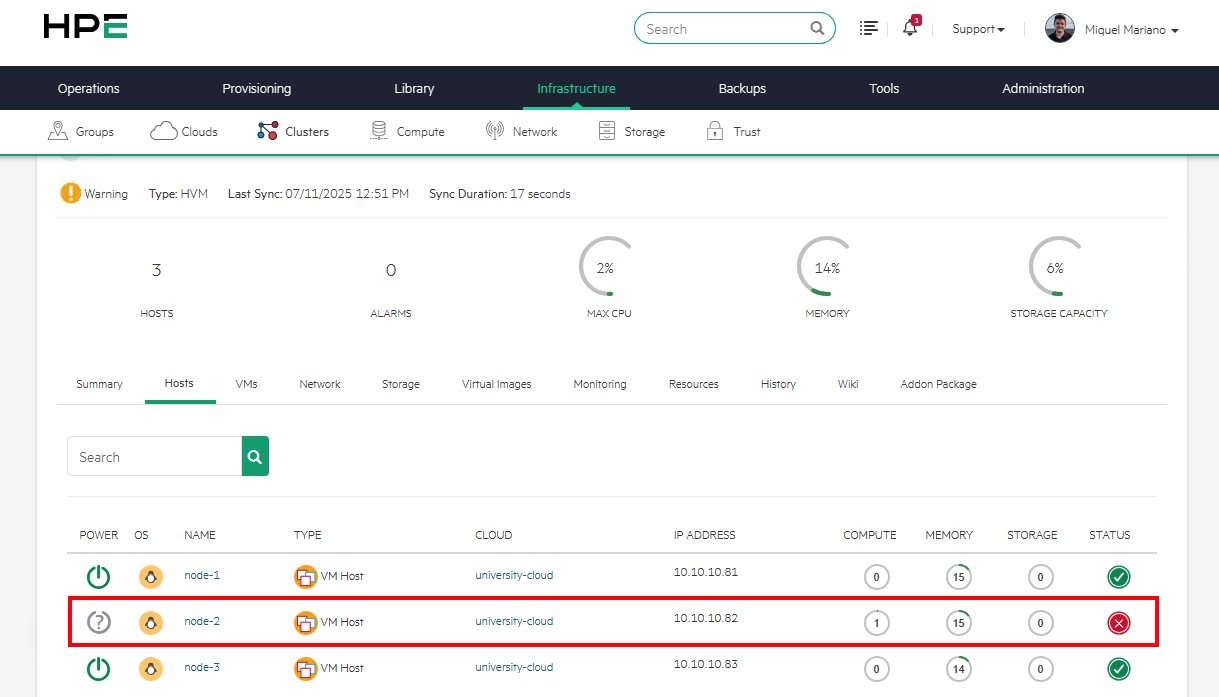This screenshot has height=697, width=1219.
Task: Switch to the VMs tab
Action: [x=246, y=384]
